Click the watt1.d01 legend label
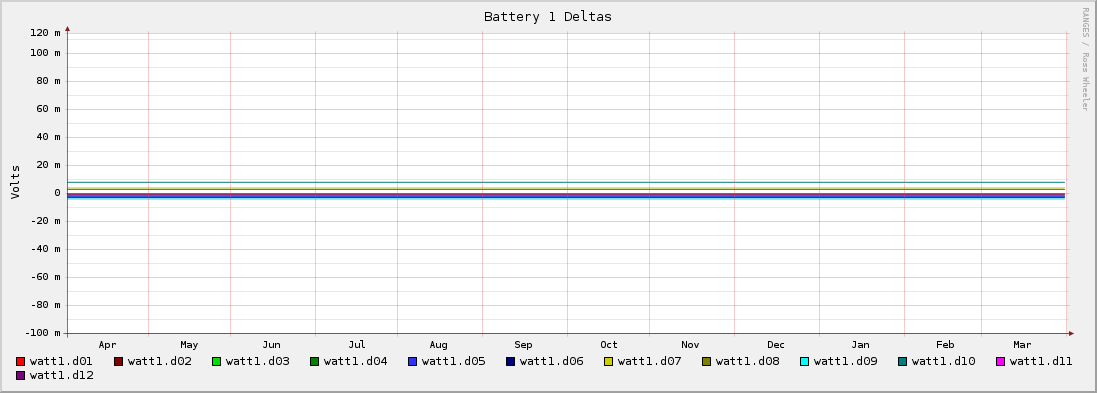This screenshot has width=1097, height=393. [x=62, y=362]
